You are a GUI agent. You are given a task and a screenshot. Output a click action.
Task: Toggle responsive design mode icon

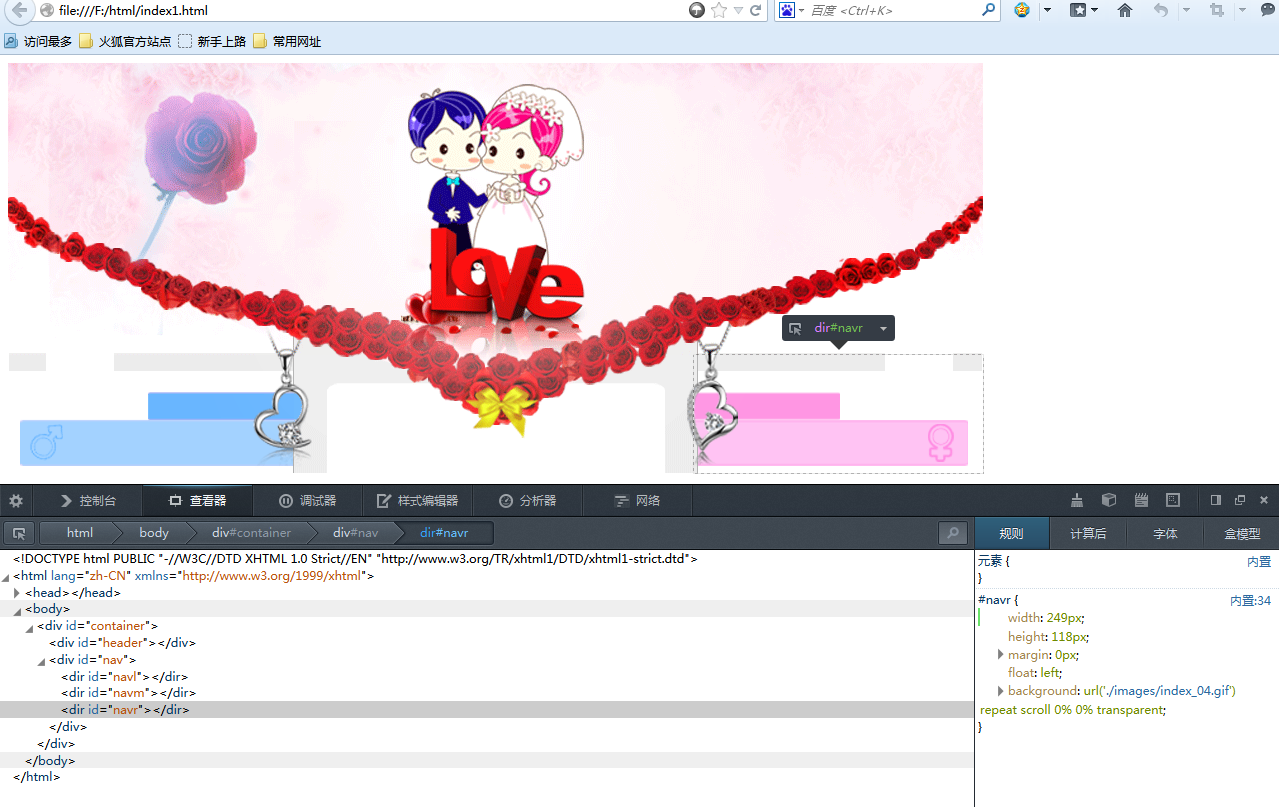pos(1173,500)
